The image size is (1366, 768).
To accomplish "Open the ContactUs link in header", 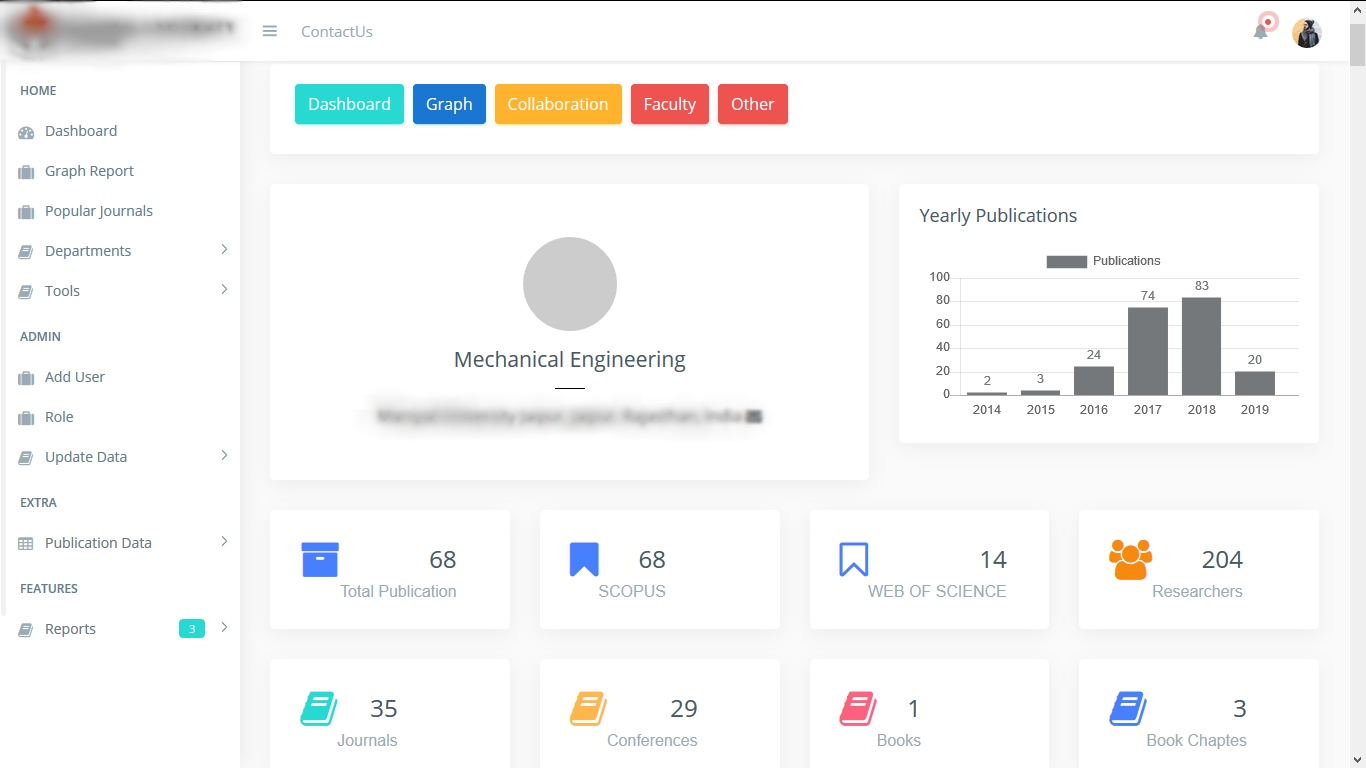I will 337,32.
